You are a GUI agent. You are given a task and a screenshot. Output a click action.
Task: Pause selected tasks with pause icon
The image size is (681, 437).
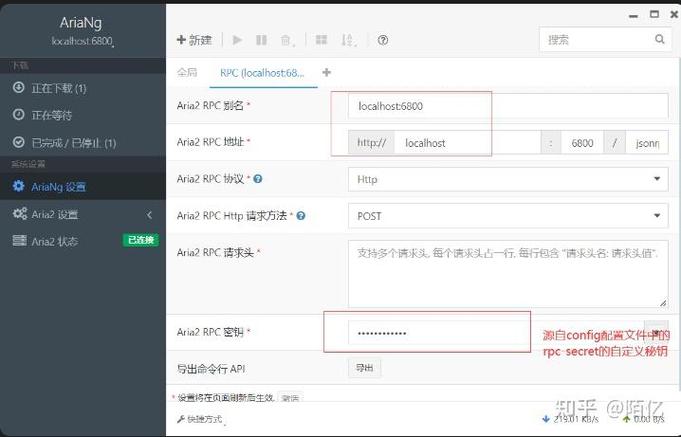point(261,40)
